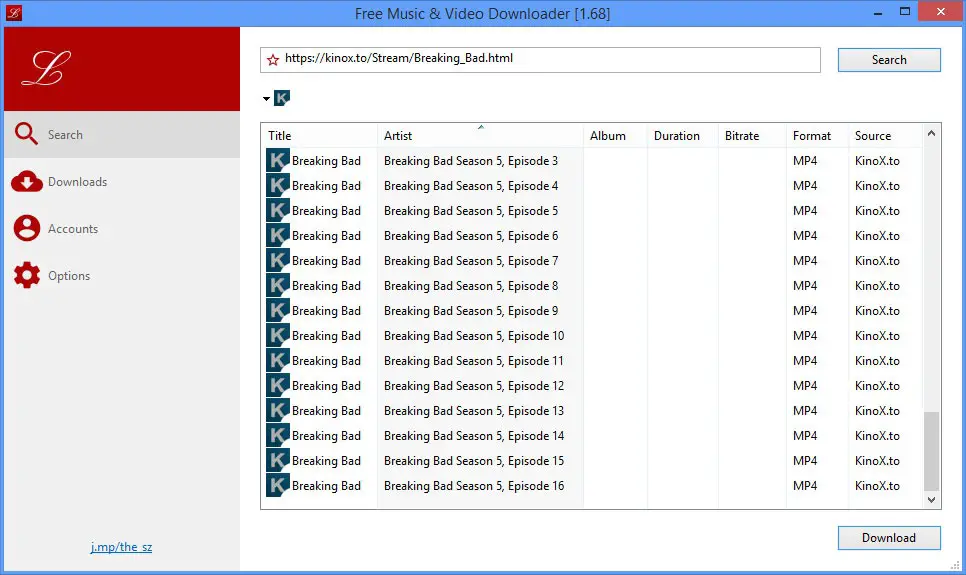
Task: Click K icon on Season 5, Episode 7 row
Action: (x=278, y=260)
